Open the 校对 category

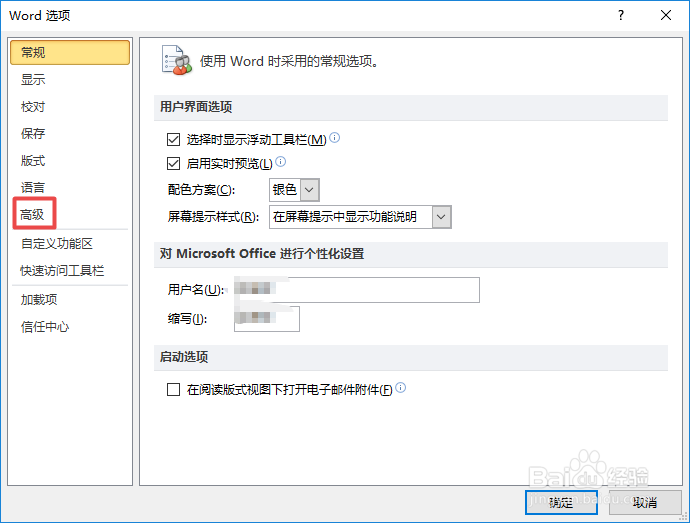[33, 107]
